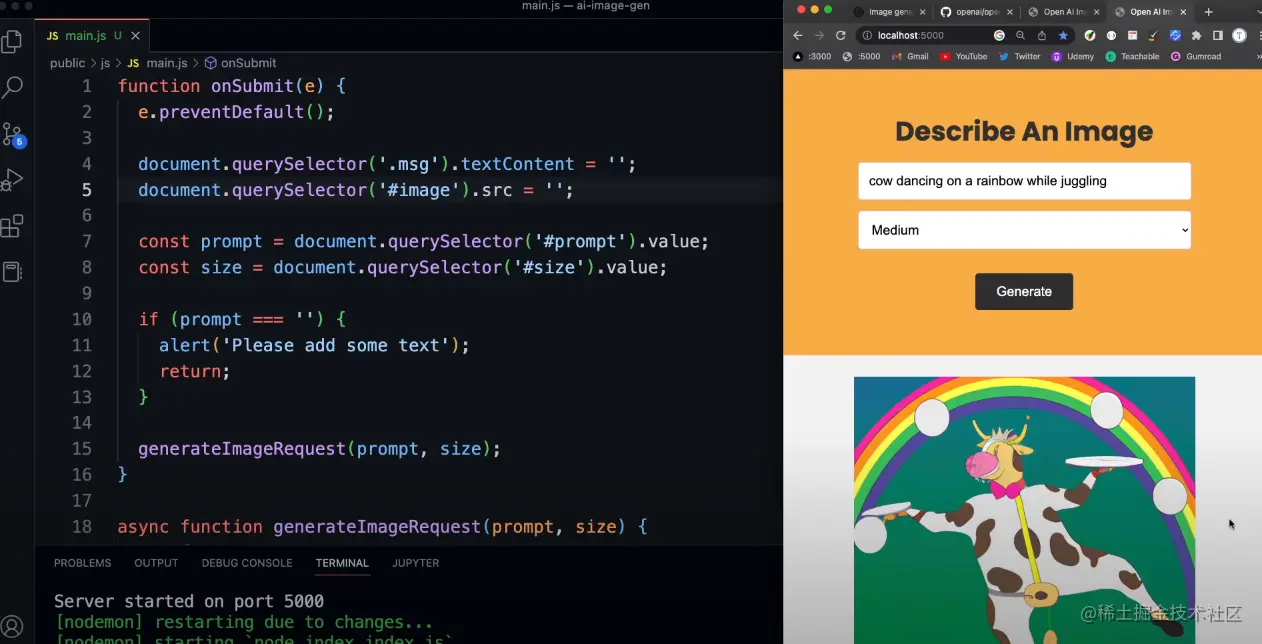Open Source Control with 5 pending changes

pyautogui.click(x=12, y=135)
